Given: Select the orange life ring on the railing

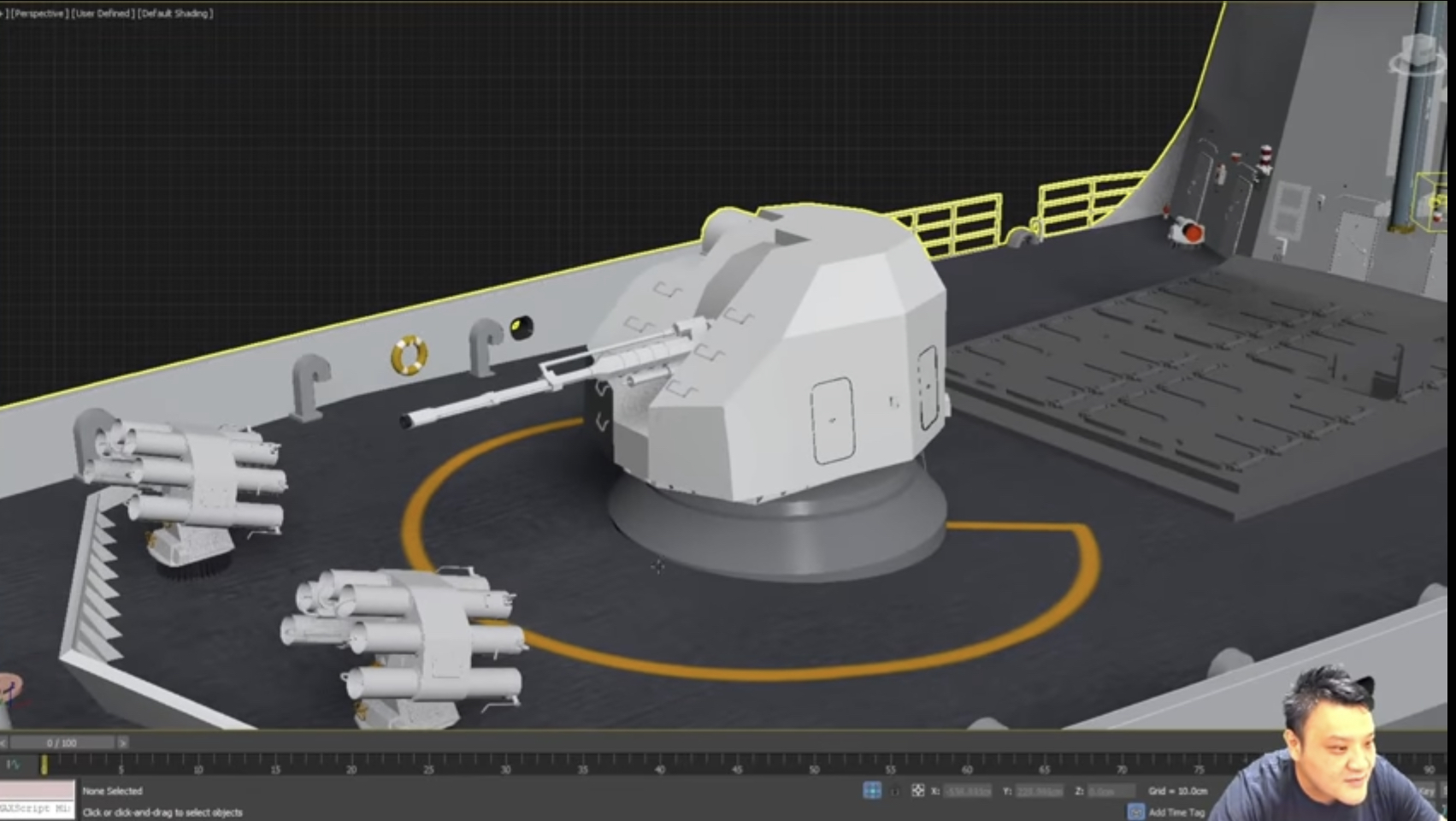Looking at the screenshot, I should coord(409,354).
